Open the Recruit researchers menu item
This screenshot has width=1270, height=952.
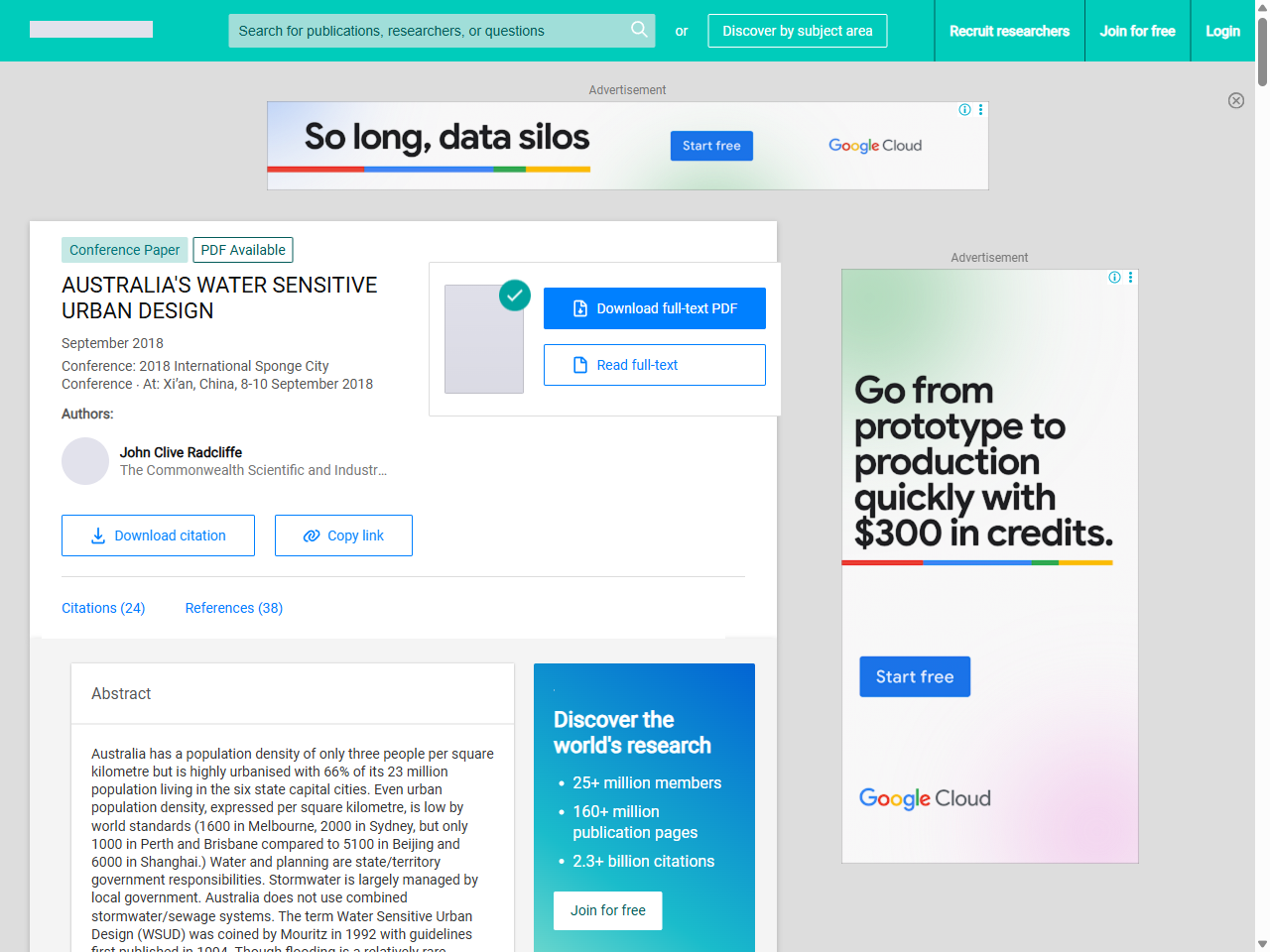1009,31
